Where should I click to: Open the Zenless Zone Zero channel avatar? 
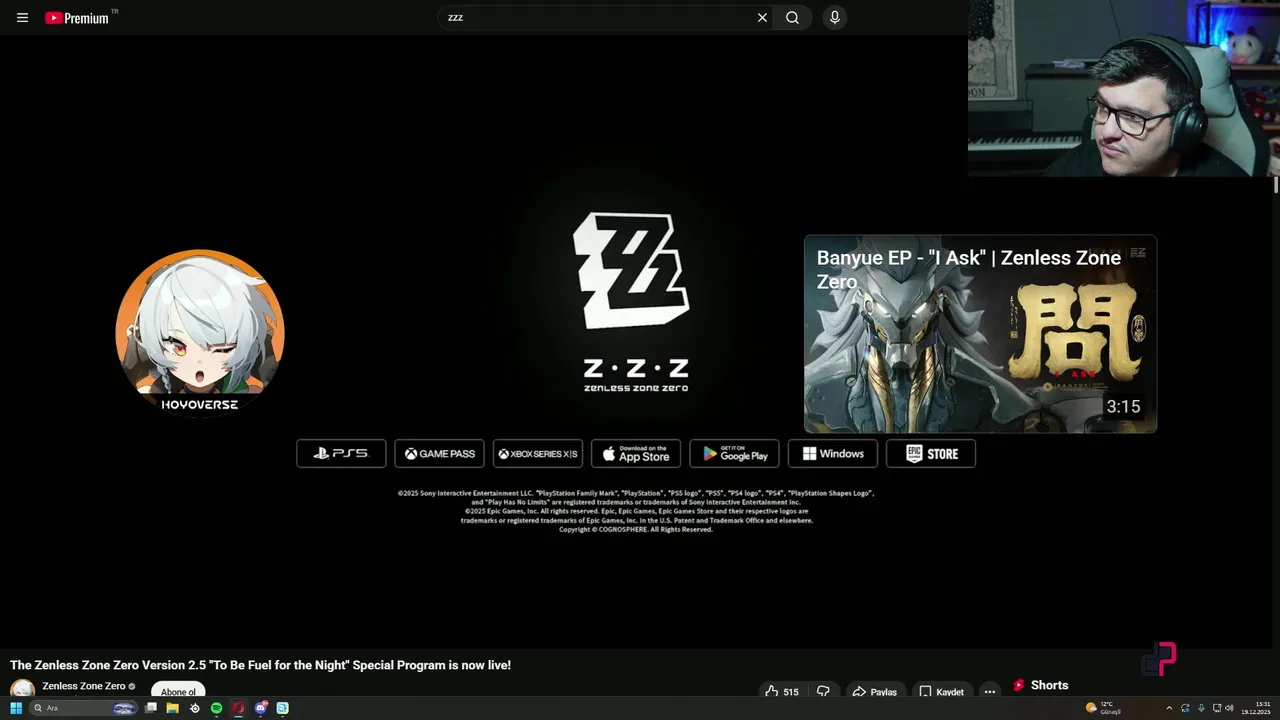coord(22,690)
